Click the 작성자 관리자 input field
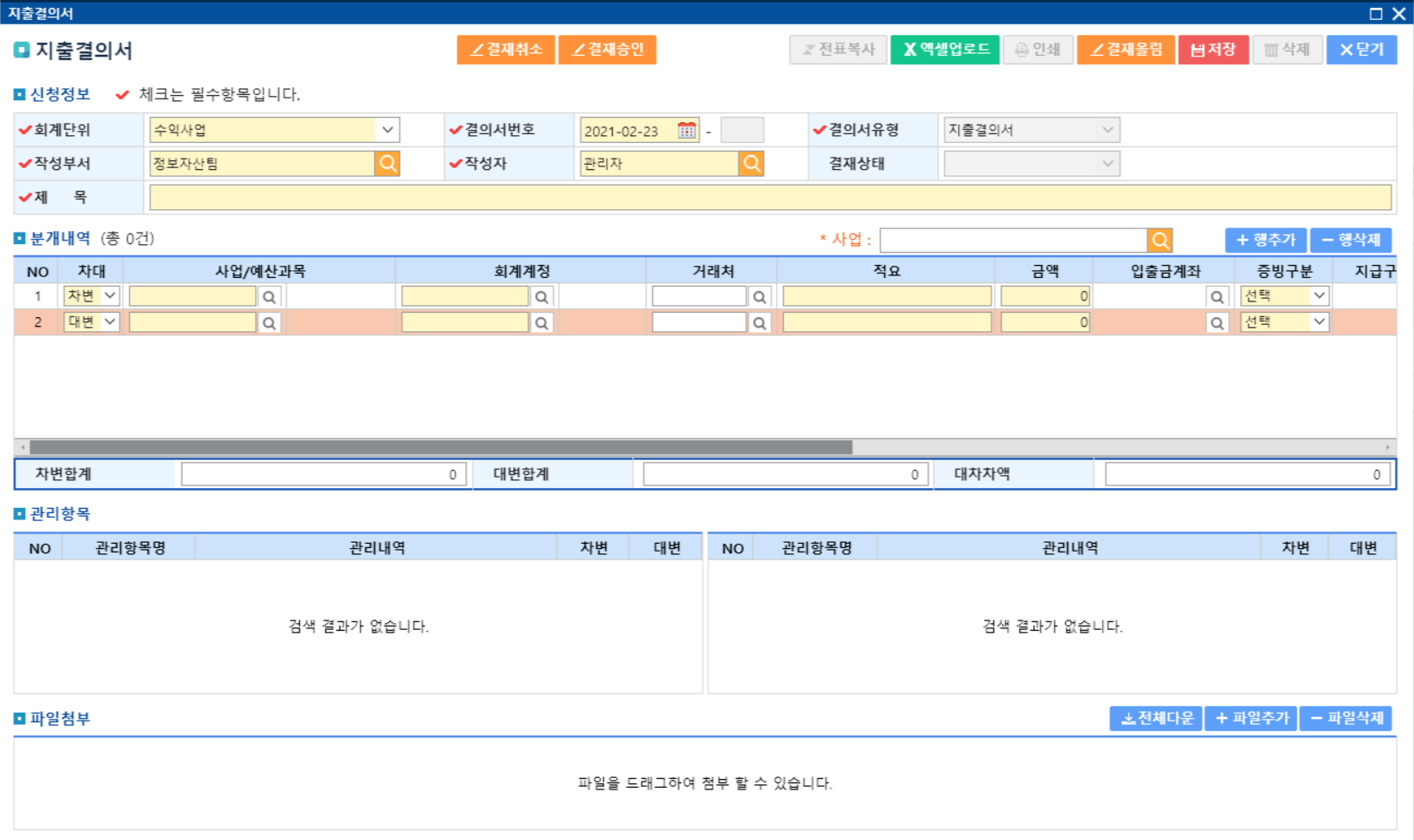Screen dimensions: 1414x840 pyautogui.click(x=660, y=163)
